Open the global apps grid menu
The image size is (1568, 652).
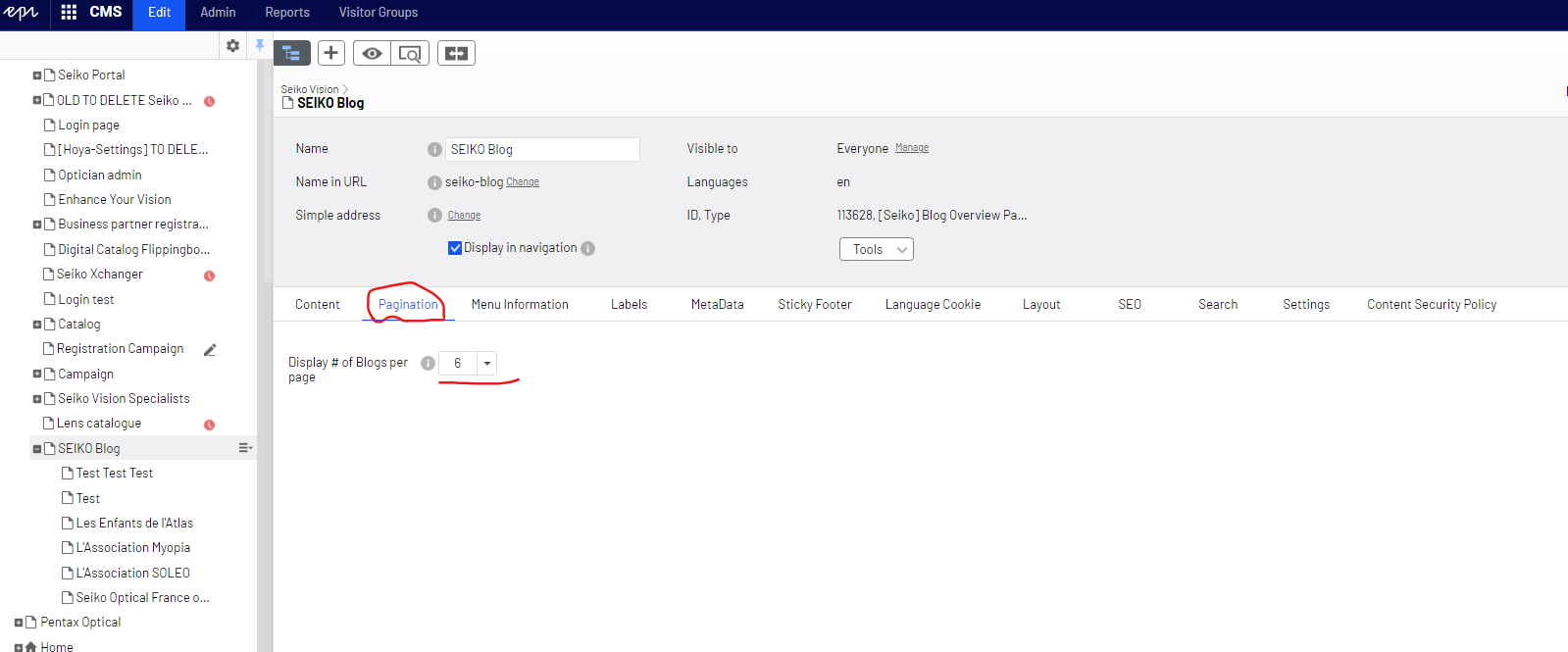[69, 12]
